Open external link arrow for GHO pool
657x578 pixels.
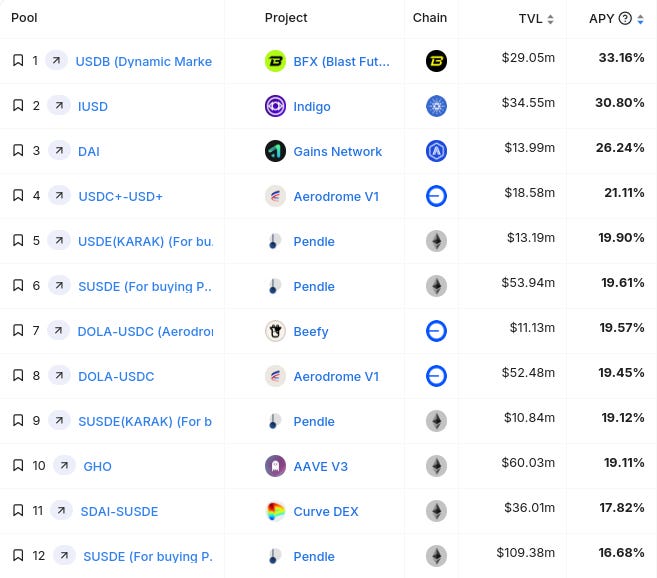[64, 465]
